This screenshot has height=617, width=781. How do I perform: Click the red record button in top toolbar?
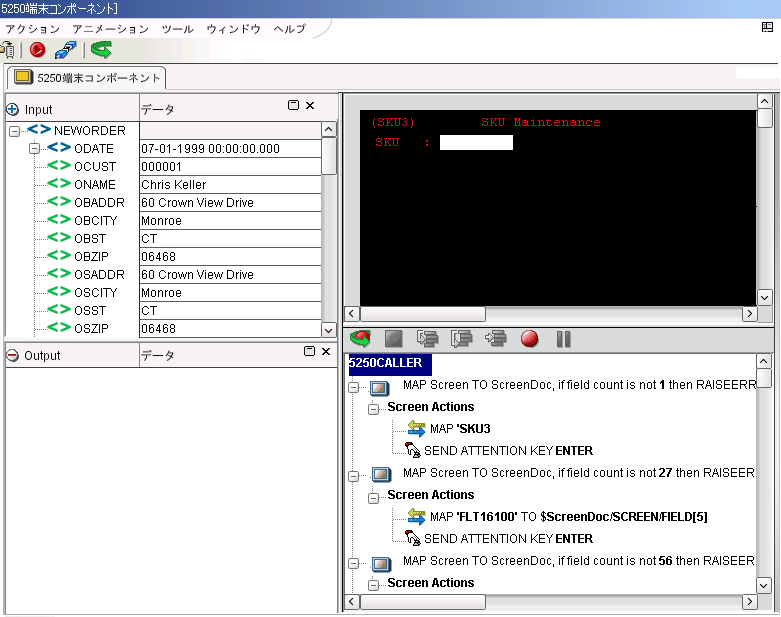37,50
